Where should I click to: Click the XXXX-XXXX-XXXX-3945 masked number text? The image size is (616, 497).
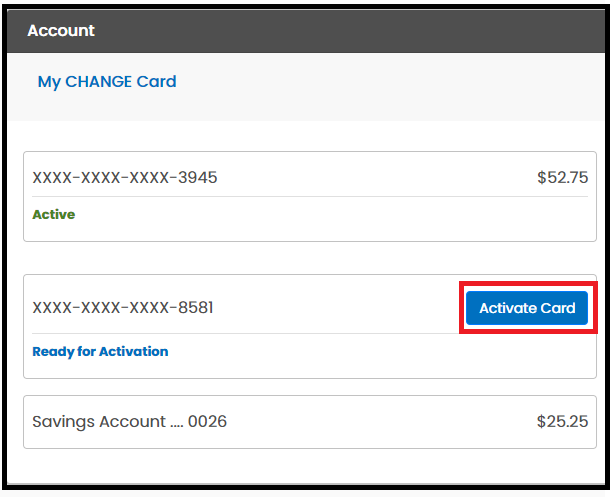coord(125,178)
